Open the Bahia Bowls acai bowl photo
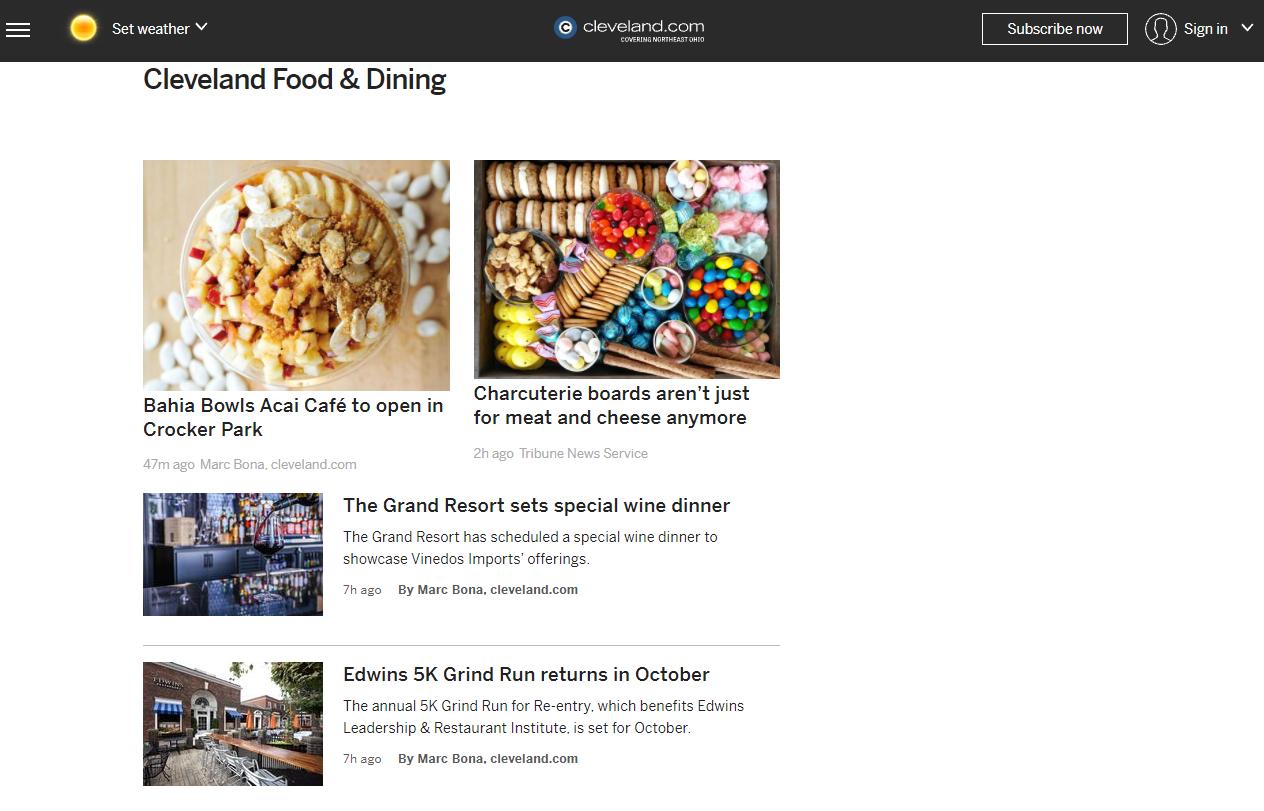 296,275
